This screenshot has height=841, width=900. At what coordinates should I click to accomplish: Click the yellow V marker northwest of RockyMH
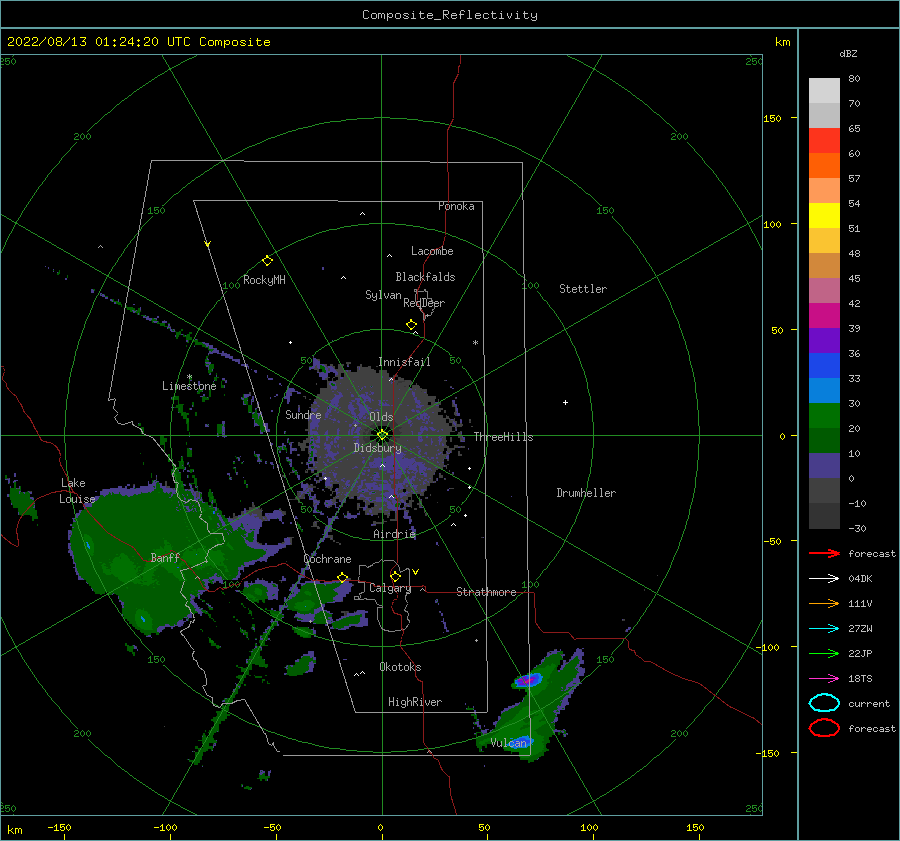pos(207,244)
